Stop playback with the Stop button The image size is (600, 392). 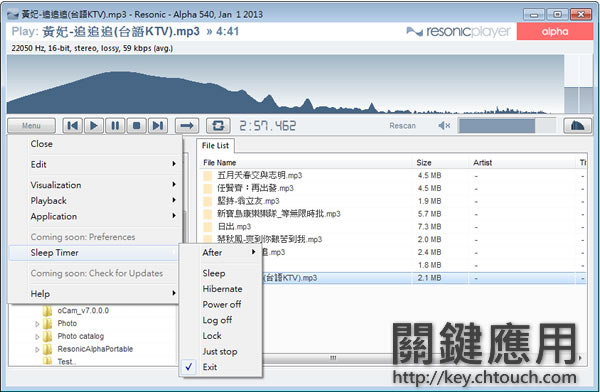coord(136,126)
